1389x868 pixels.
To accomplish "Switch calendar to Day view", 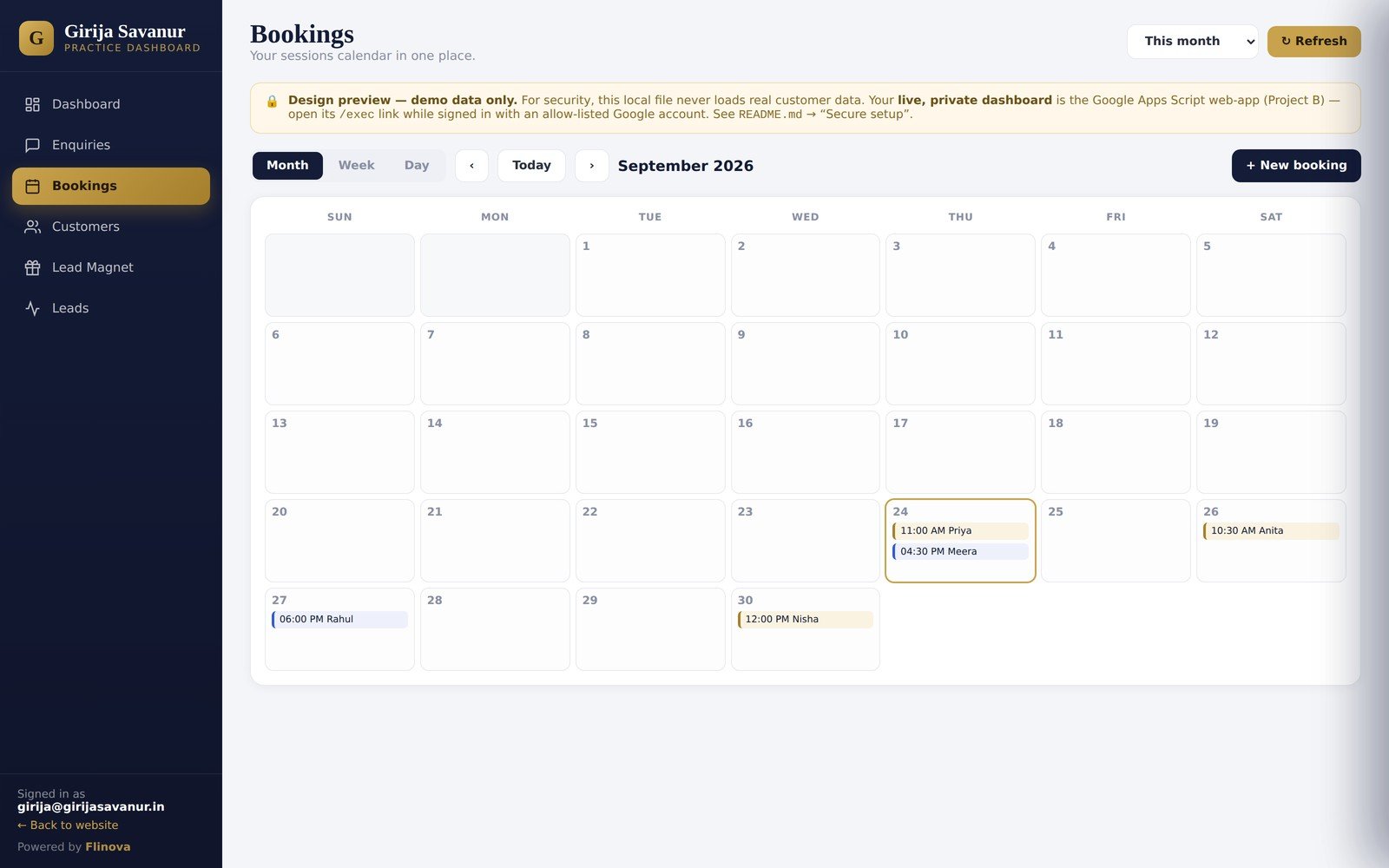I will click(x=417, y=166).
